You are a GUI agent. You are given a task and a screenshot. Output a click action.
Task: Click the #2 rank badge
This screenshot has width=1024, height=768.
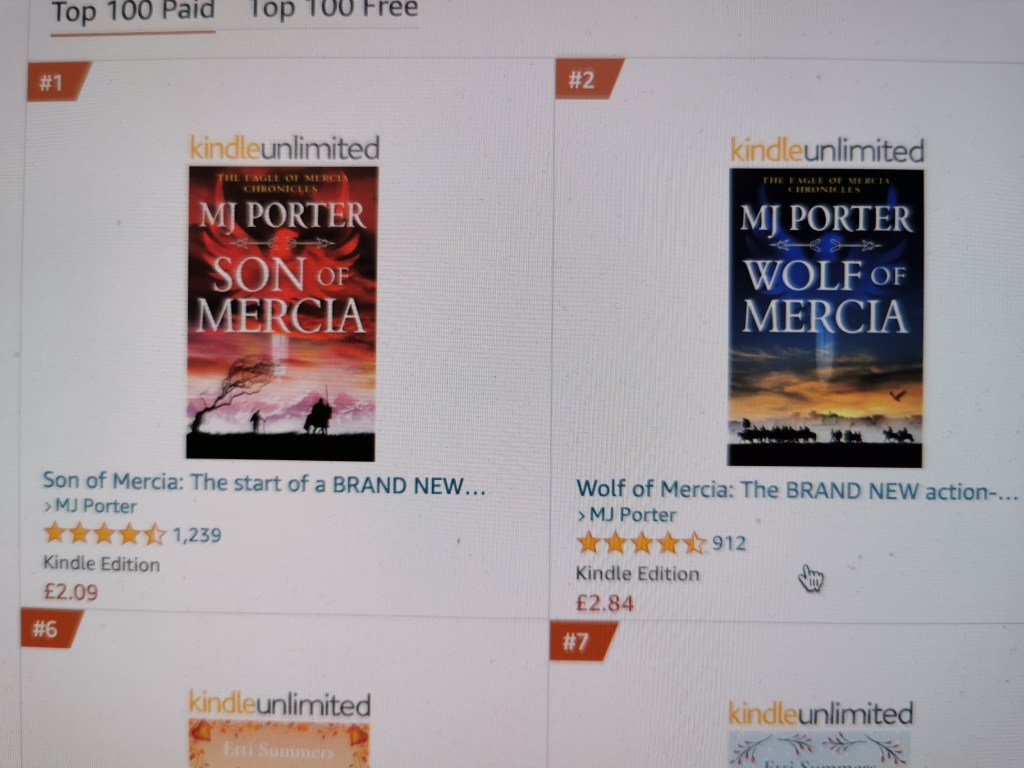tap(588, 79)
